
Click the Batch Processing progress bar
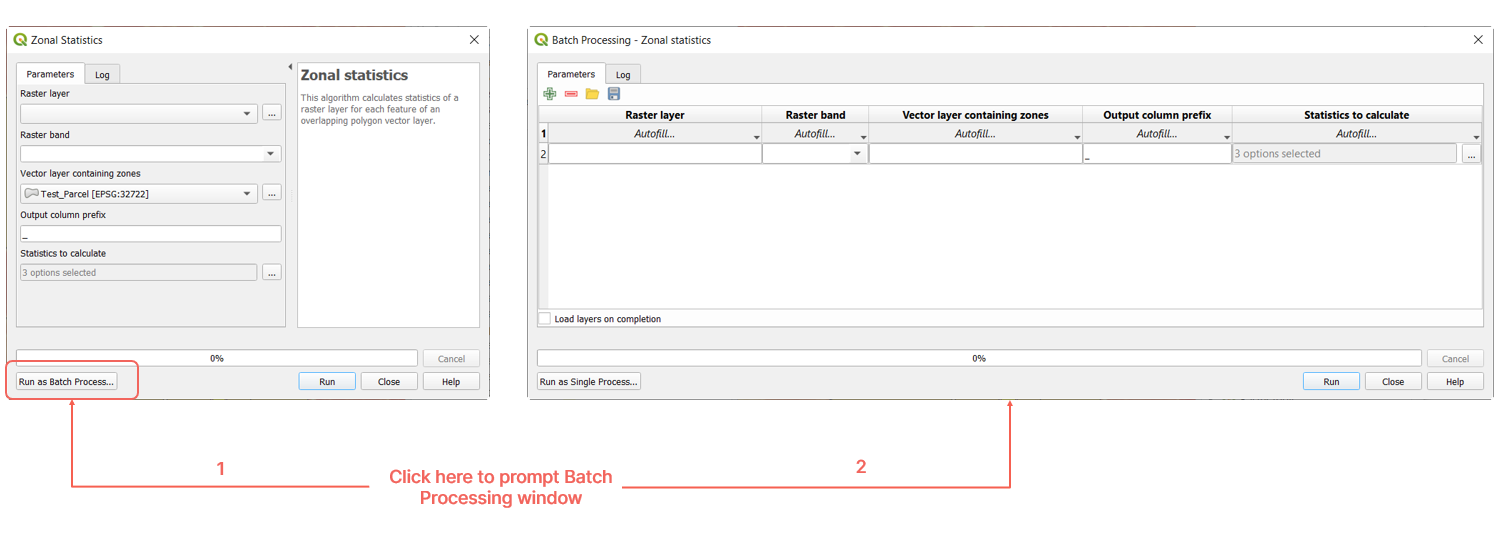coord(978,358)
